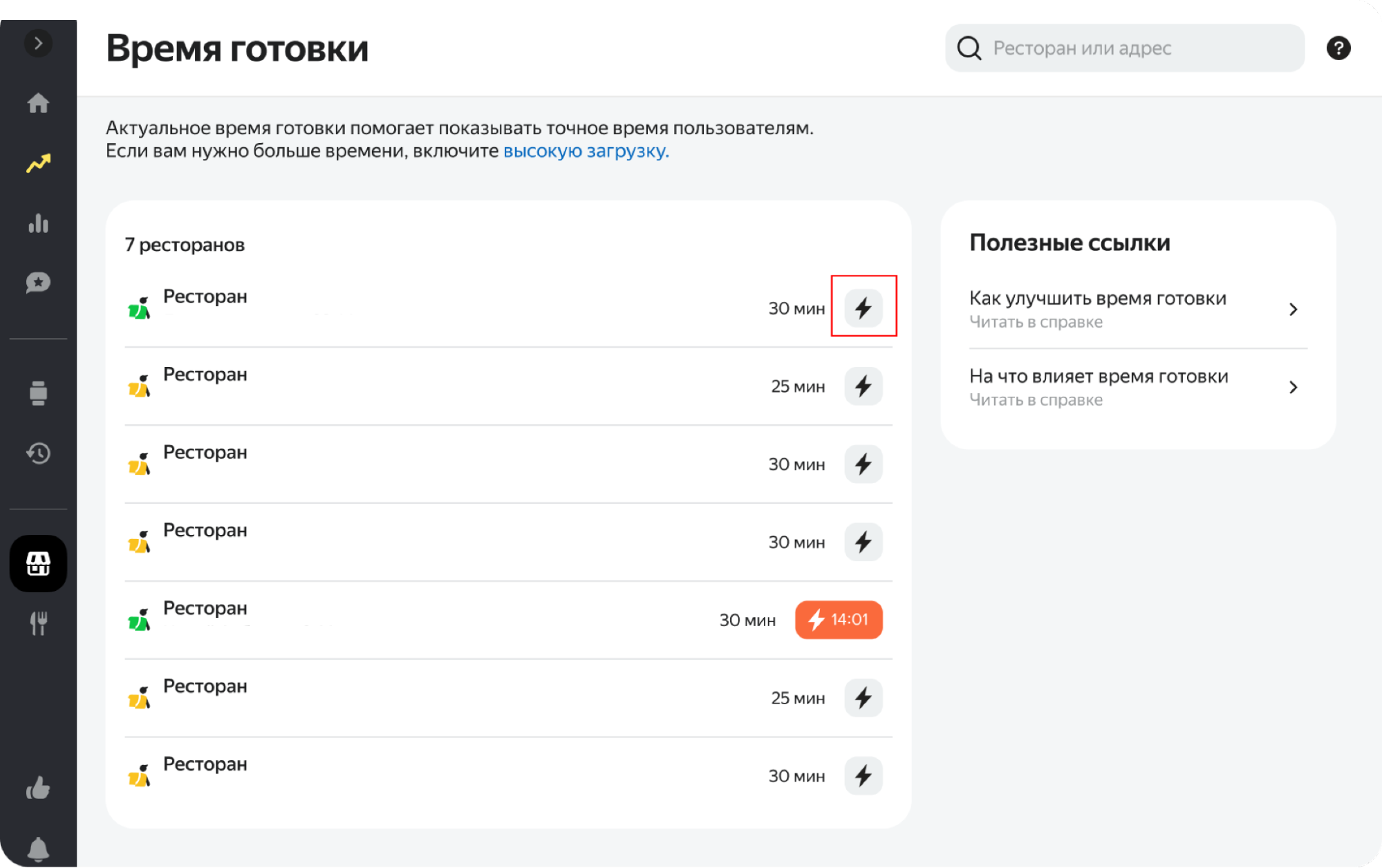Open the device icon in sidebar

(x=38, y=393)
